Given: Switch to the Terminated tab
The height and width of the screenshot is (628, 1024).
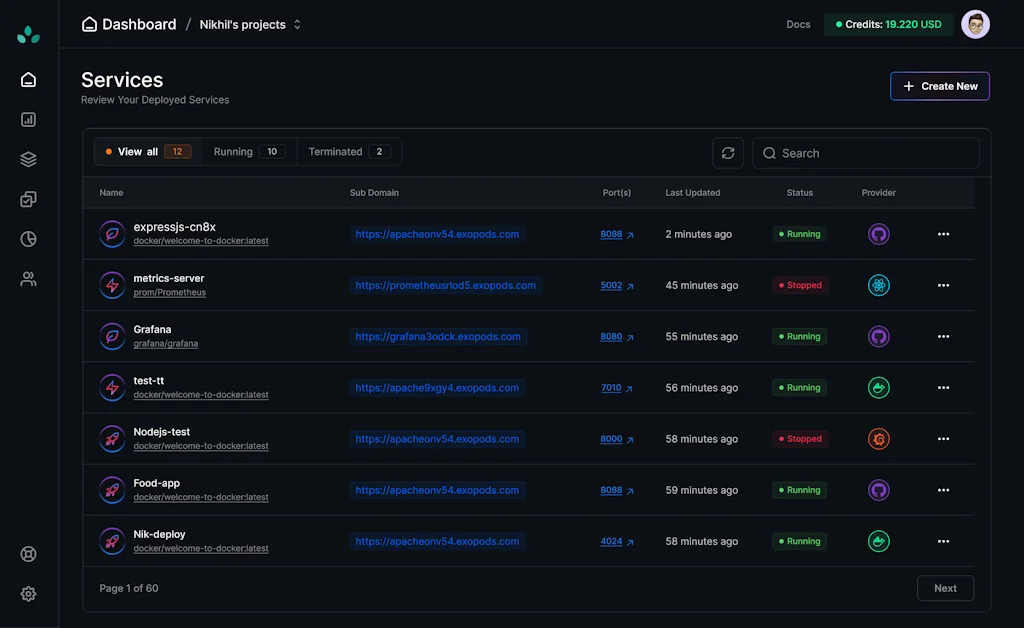Looking at the screenshot, I should tap(348, 152).
